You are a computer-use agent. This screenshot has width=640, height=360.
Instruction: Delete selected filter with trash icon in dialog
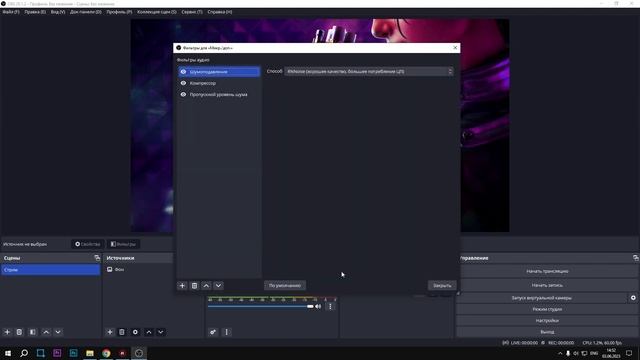[194, 286]
